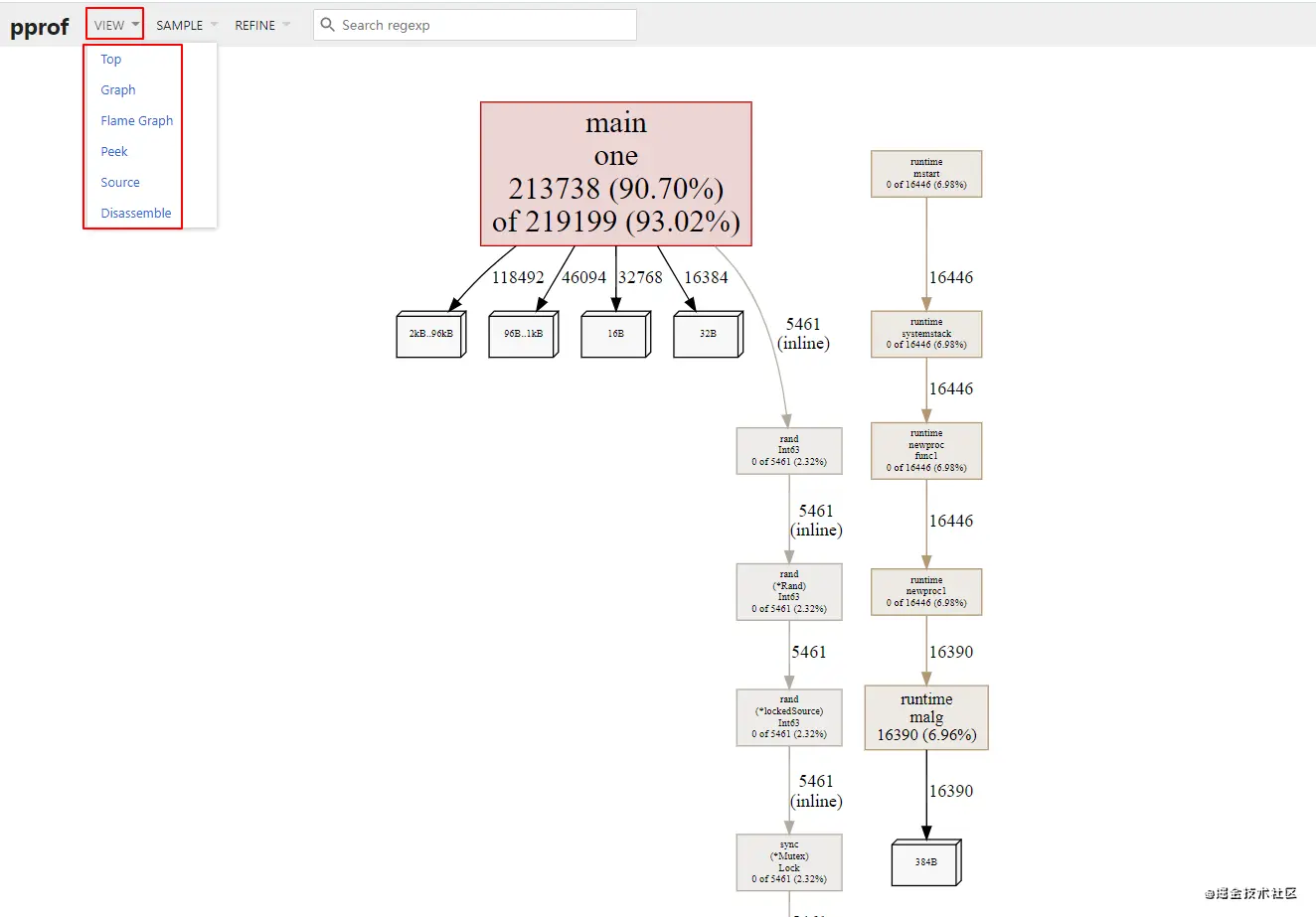Click the rand (*Rand) Int63 node
The width and height of the screenshot is (1316, 917).
point(789,592)
